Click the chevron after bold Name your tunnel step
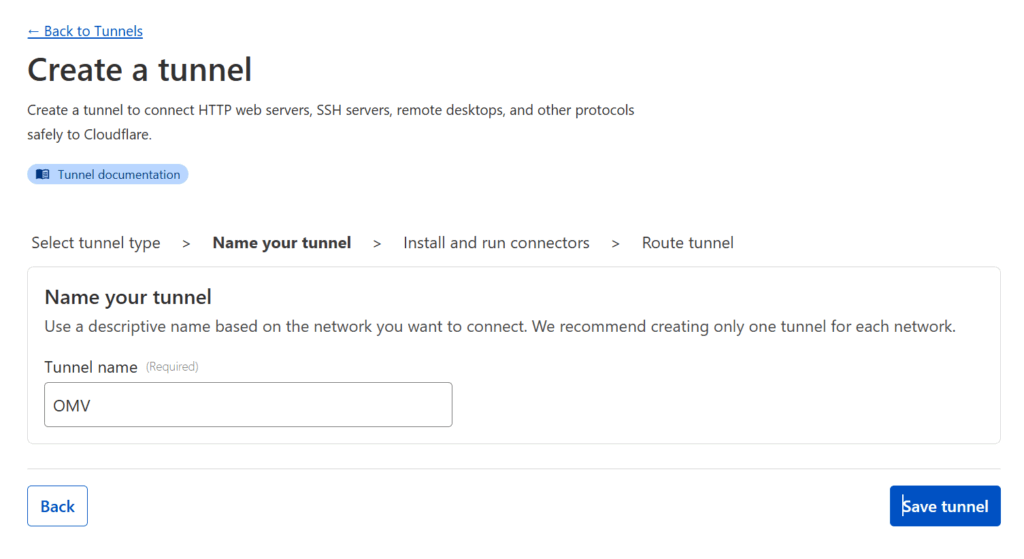1024x559 pixels. [x=377, y=244]
